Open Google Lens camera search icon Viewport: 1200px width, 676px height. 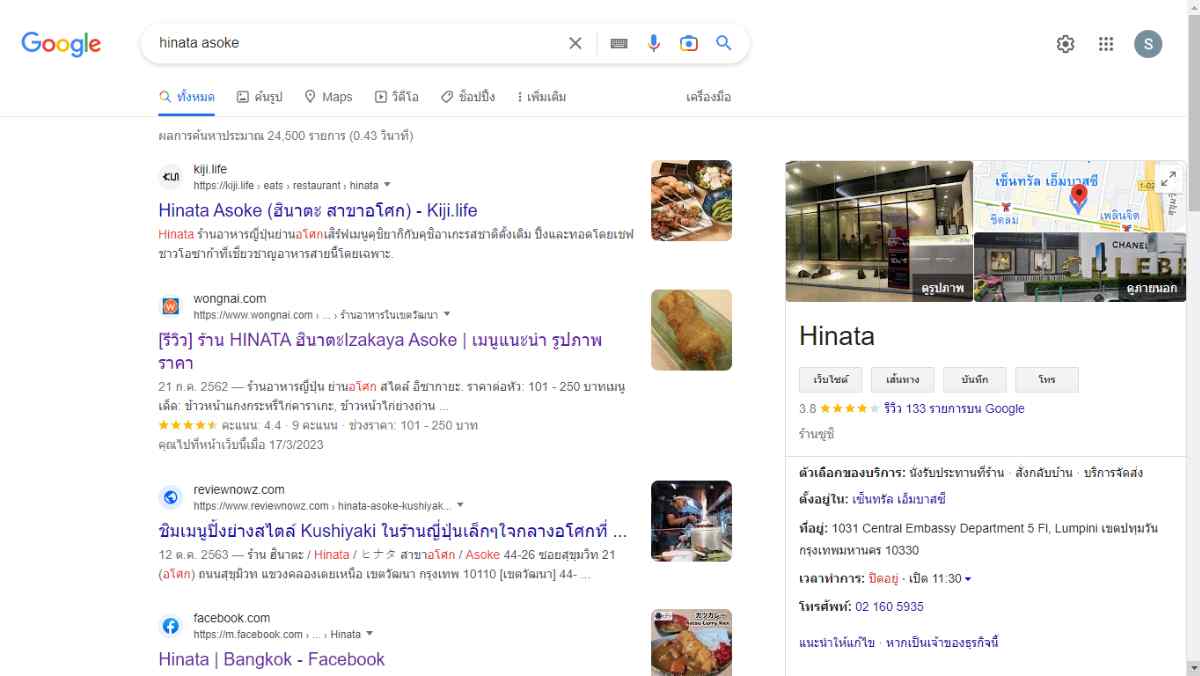tap(689, 43)
